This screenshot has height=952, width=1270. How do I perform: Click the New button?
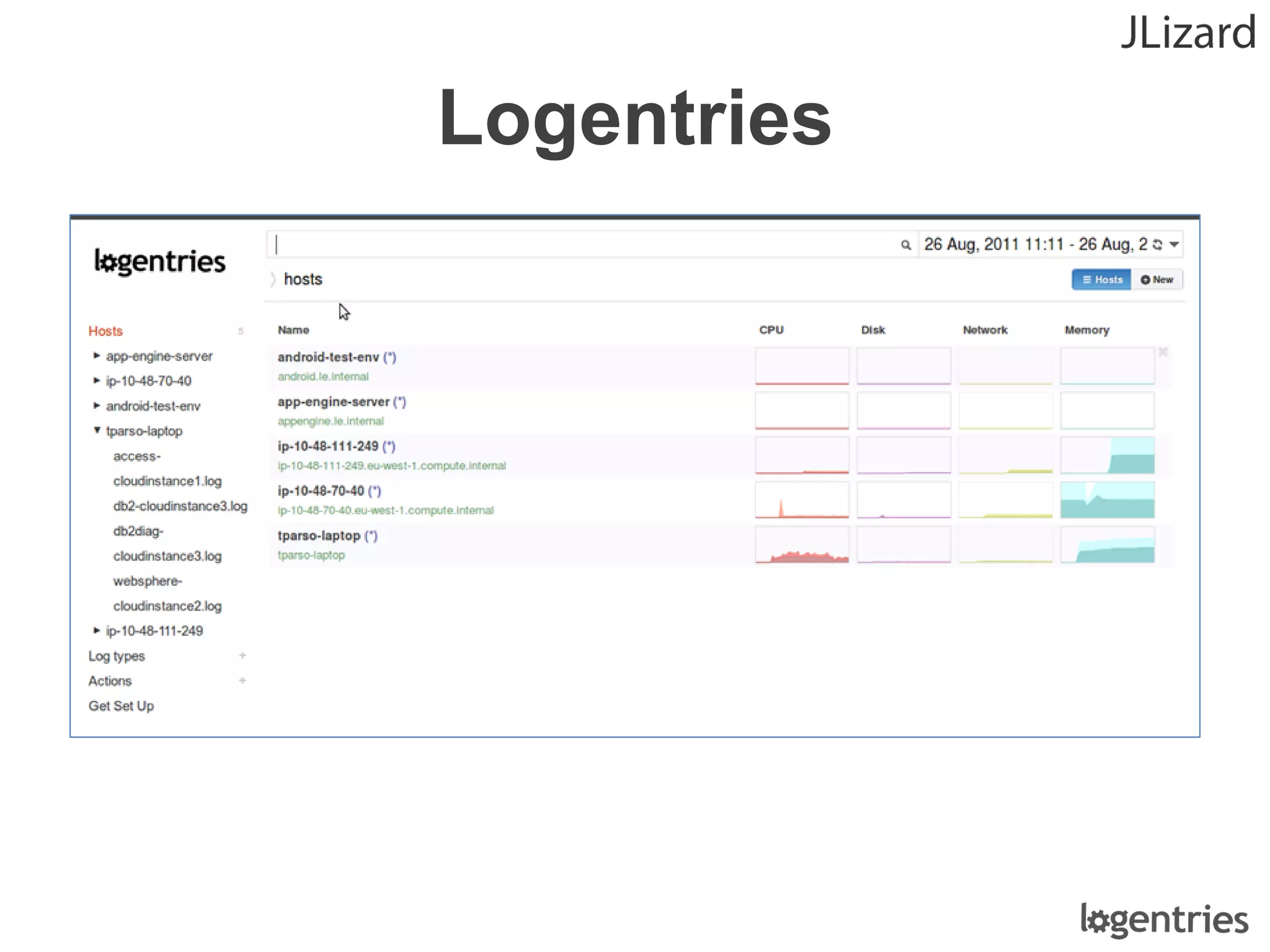[x=1157, y=280]
